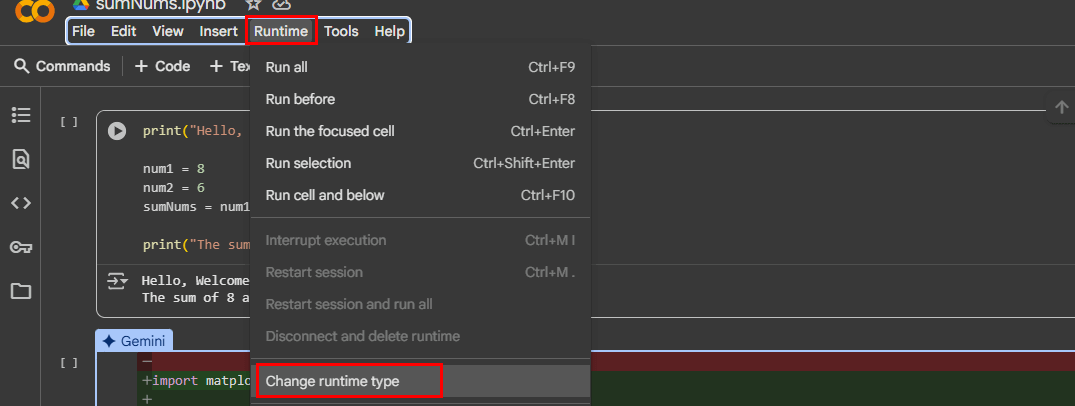Open the File menu
1075x406 pixels.
pos(83,31)
